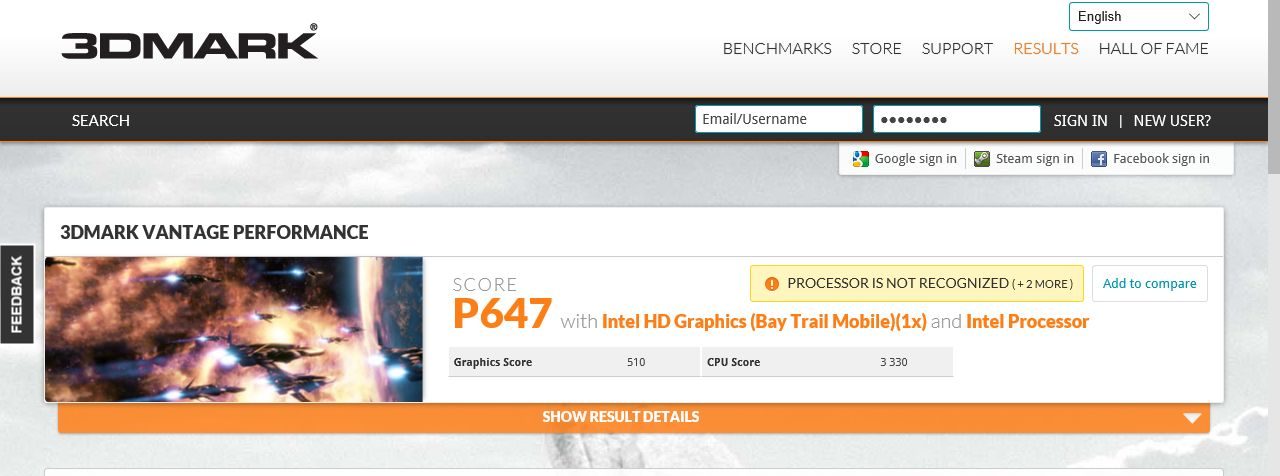Viewport: 1280px width, 476px height.
Task: Click the orange warning exclamation icon
Action: (771, 284)
